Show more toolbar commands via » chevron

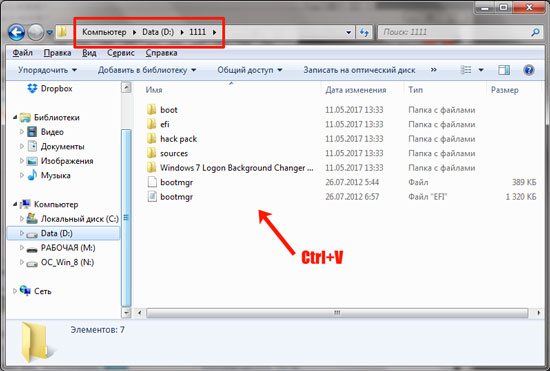[434, 70]
